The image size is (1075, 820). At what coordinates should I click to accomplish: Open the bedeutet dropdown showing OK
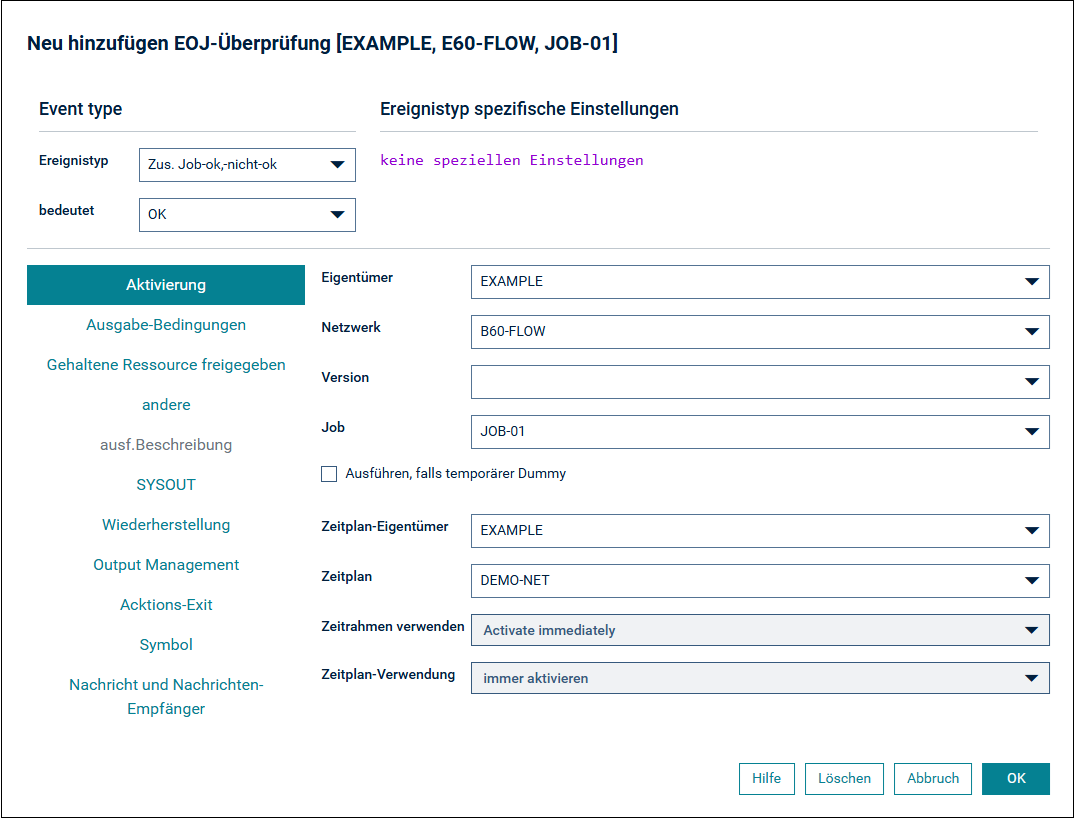[x=247, y=215]
